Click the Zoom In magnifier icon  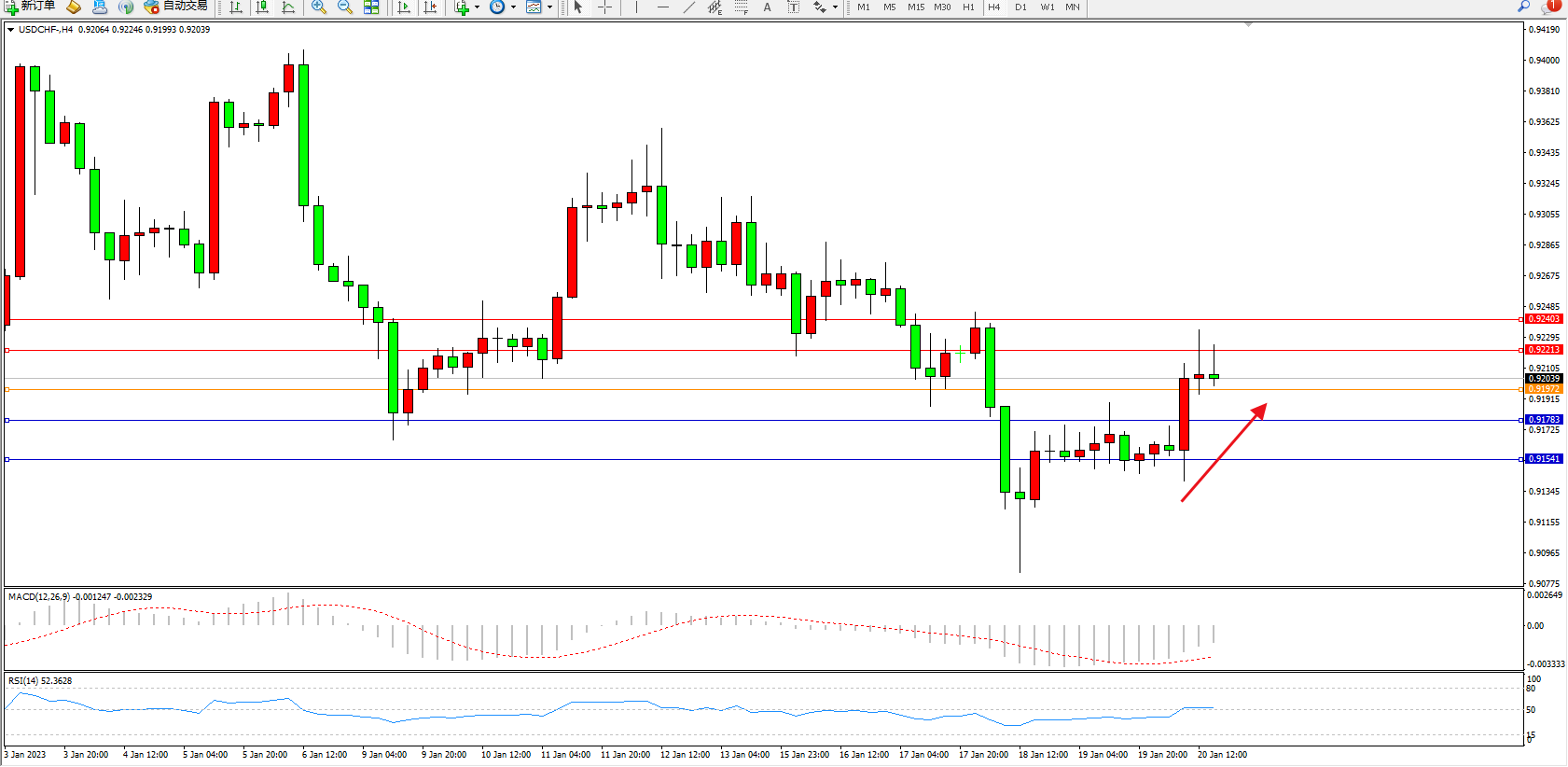(319, 7)
